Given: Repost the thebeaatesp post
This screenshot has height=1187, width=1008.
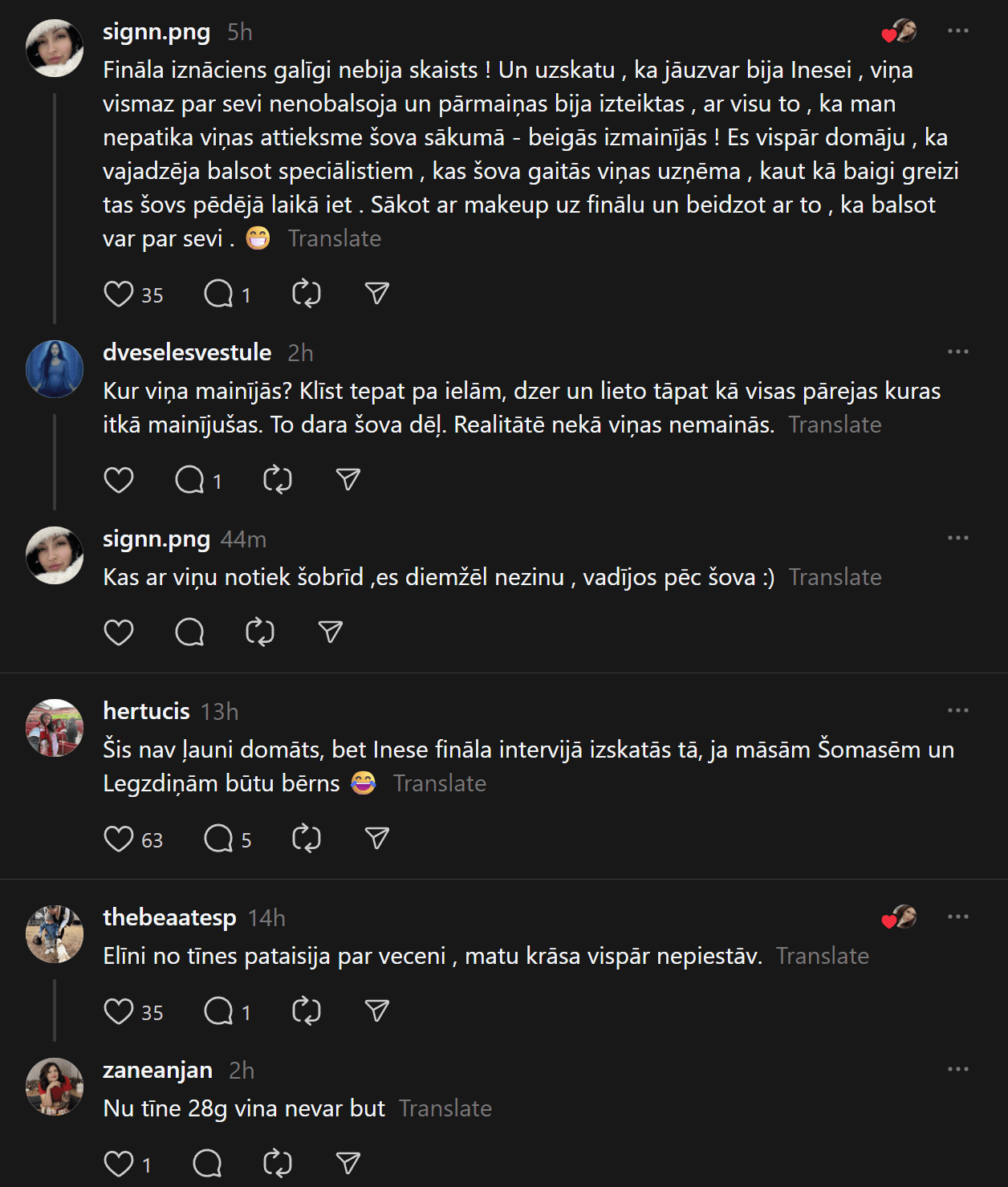Looking at the screenshot, I should [x=307, y=1011].
